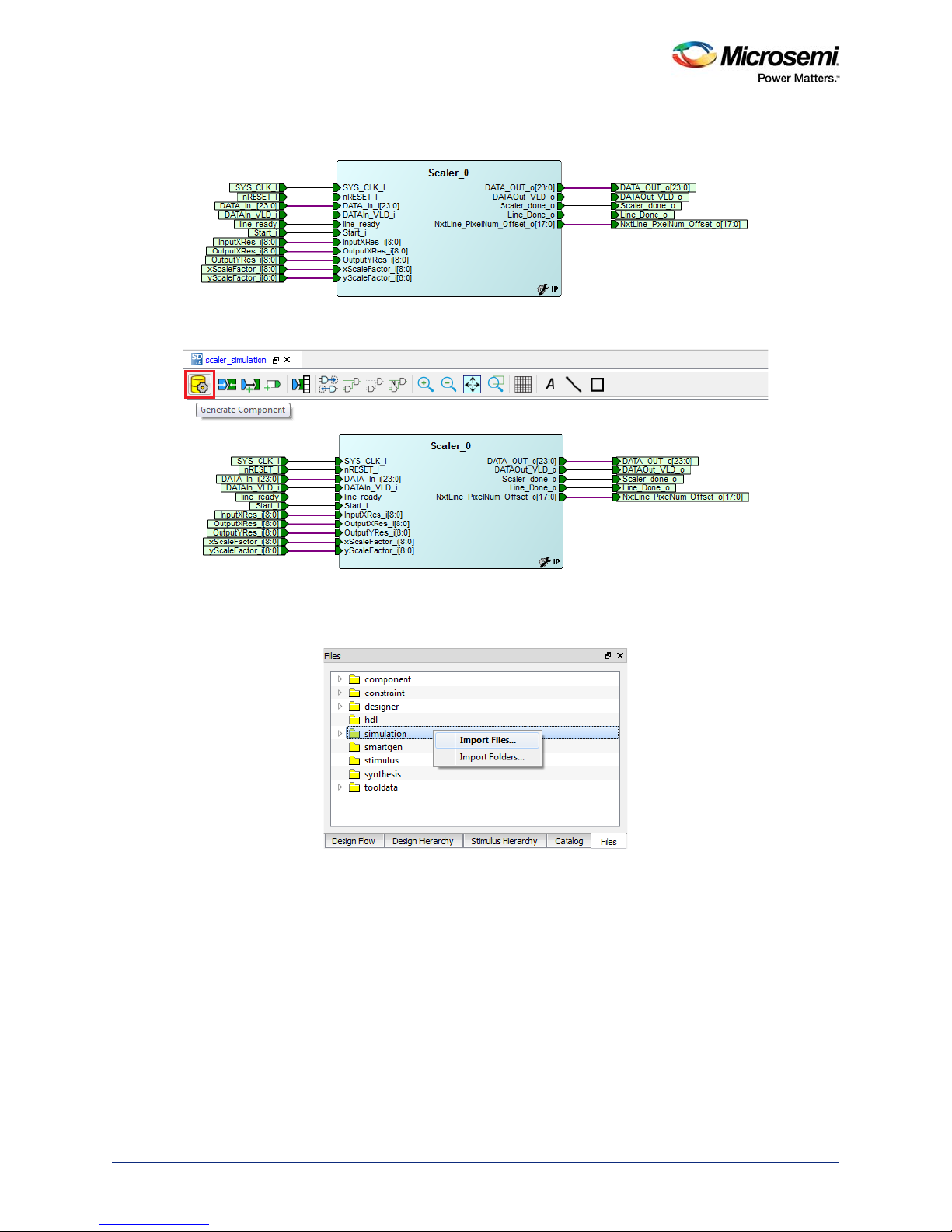This screenshot has height=1232, width=952.
Task: Choose Import Files... from context menu
Action: (487, 740)
